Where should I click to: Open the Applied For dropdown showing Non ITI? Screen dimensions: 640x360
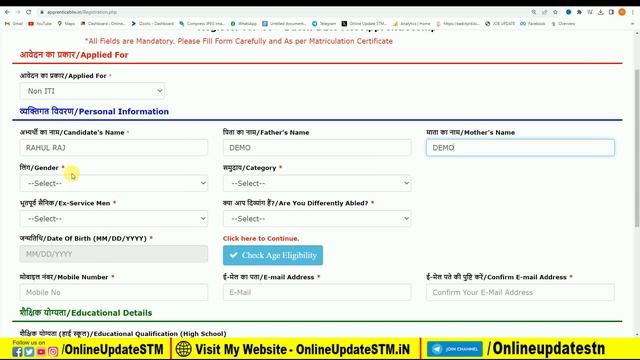pos(92,91)
